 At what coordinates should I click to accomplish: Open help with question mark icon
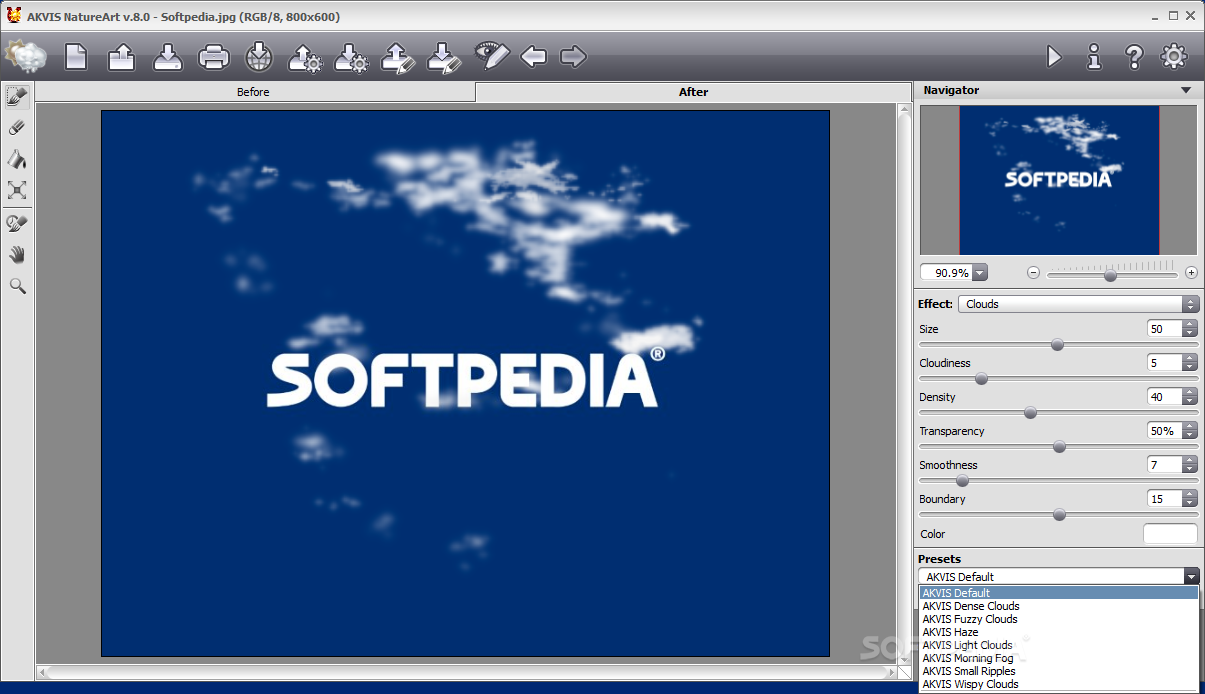(1133, 56)
